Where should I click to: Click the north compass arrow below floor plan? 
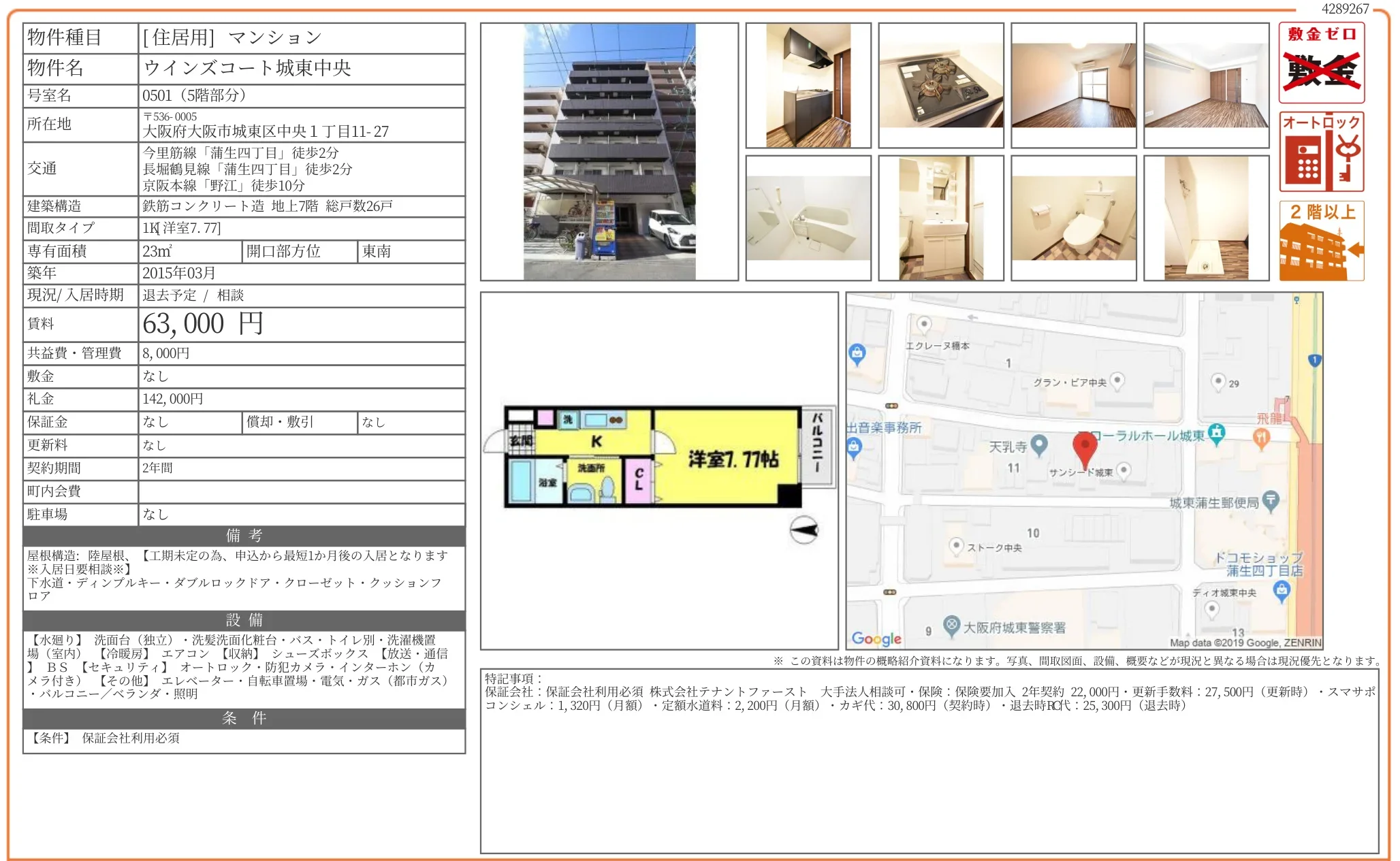tap(804, 530)
